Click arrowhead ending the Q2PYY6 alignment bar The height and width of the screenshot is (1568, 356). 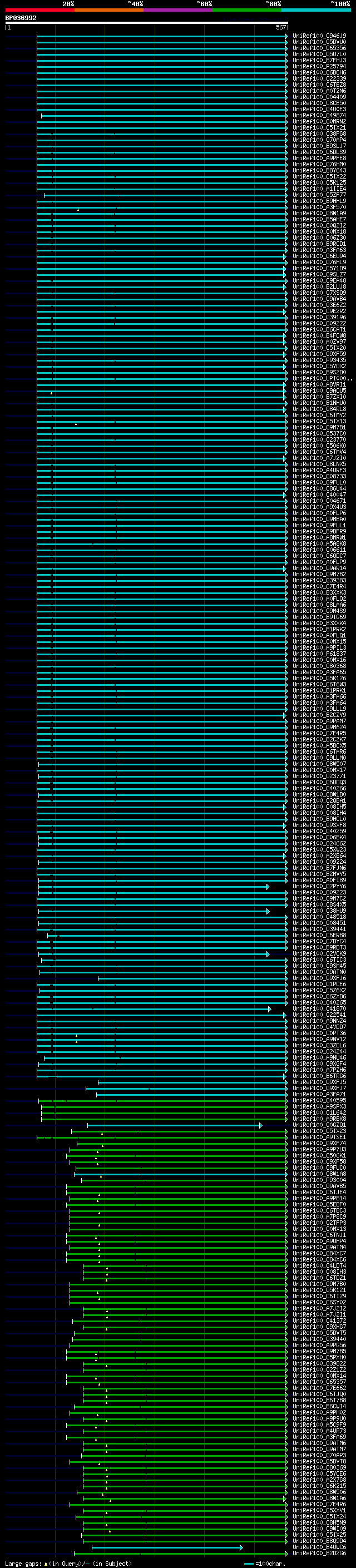click(x=268, y=886)
